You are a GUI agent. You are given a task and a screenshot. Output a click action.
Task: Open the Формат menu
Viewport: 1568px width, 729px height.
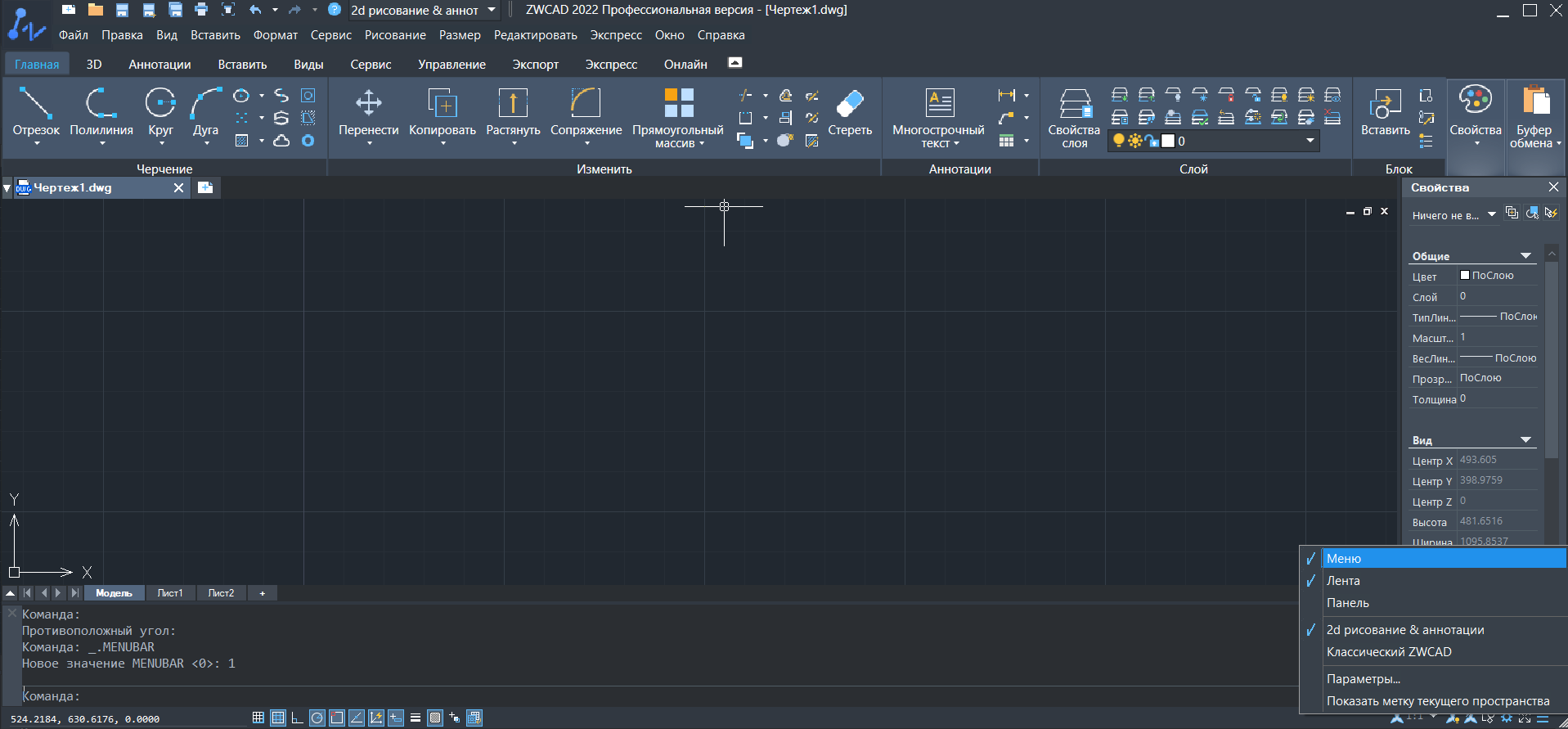click(275, 35)
